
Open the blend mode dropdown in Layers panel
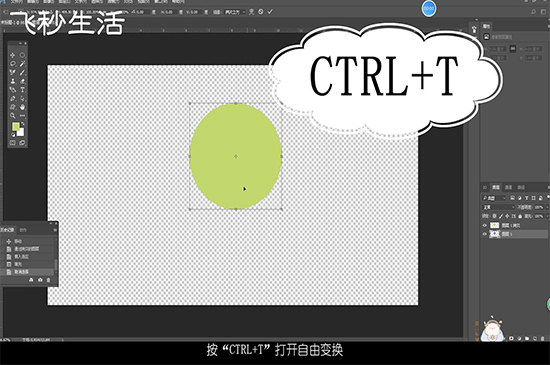click(x=498, y=207)
